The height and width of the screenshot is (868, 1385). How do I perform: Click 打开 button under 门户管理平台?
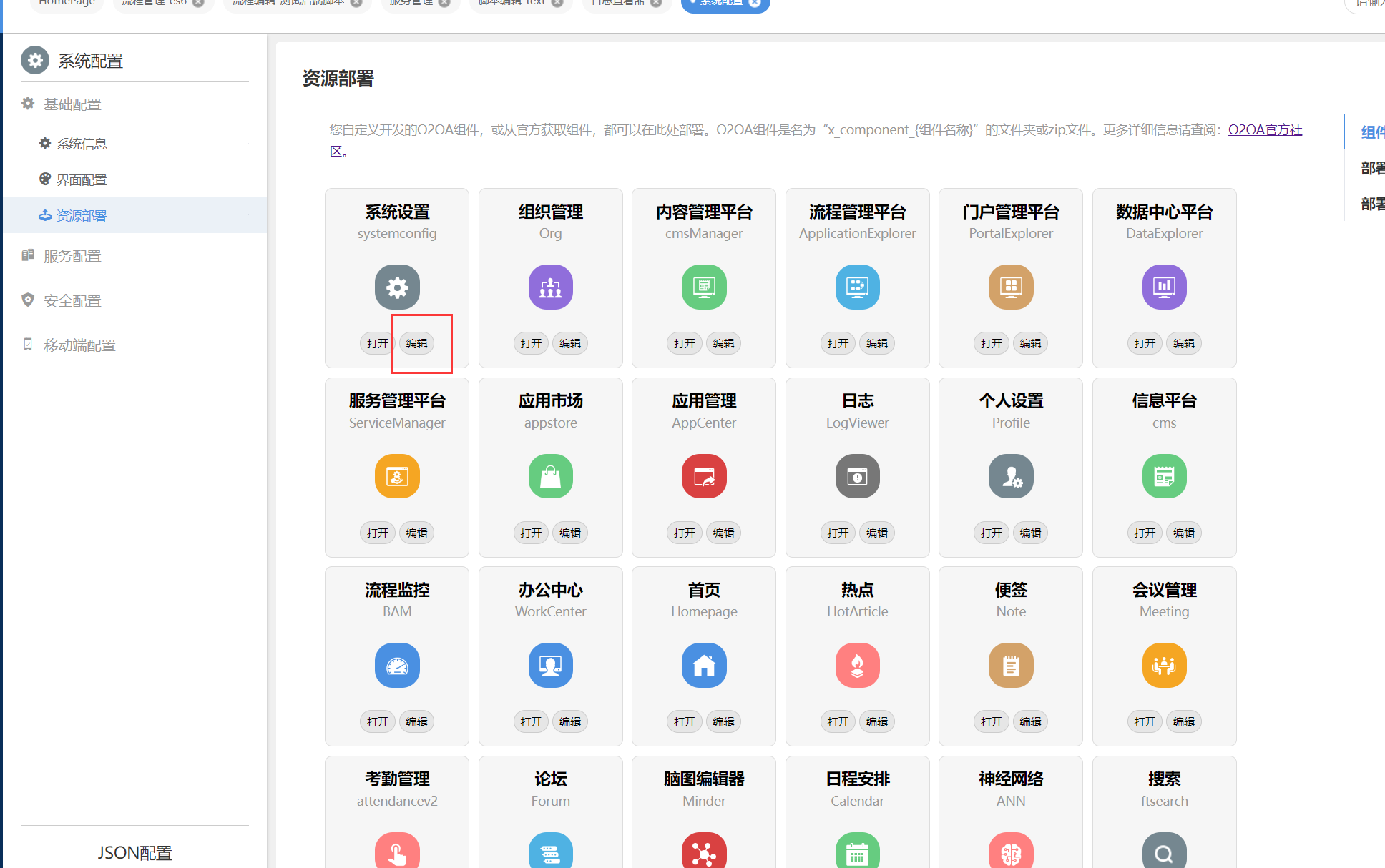pyautogui.click(x=991, y=344)
